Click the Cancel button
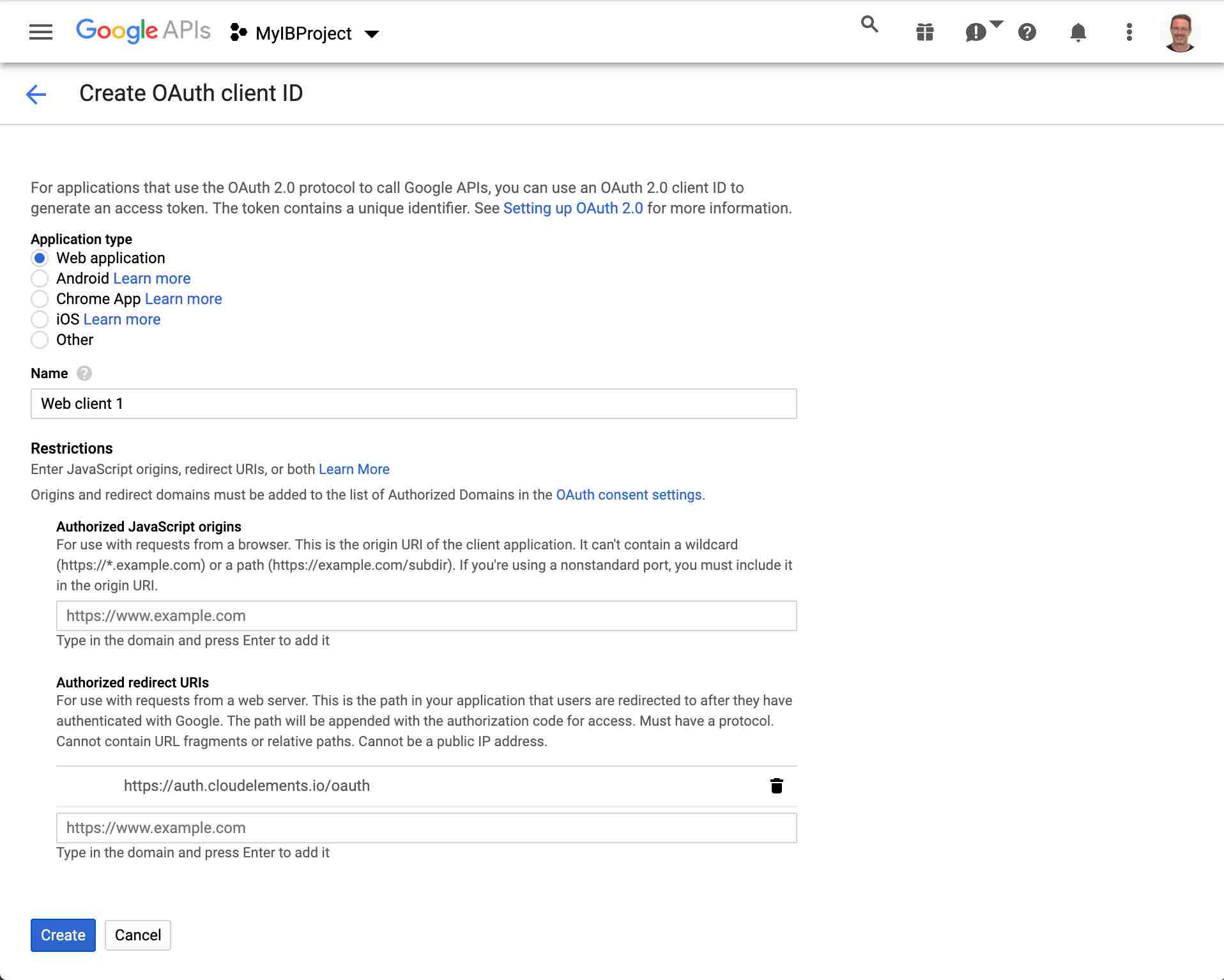Image resolution: width=1224 pixels, height=980 pixels. (138, 935)
